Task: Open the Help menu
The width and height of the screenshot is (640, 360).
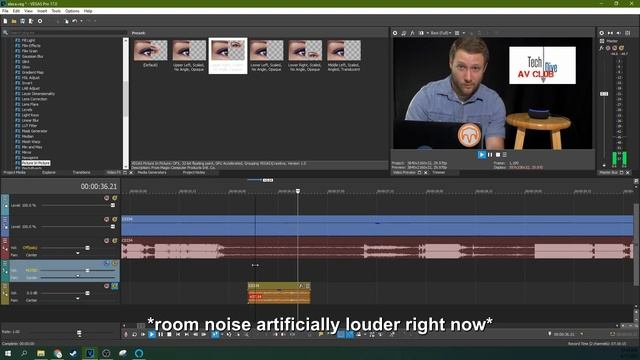Action: [88, 11]
